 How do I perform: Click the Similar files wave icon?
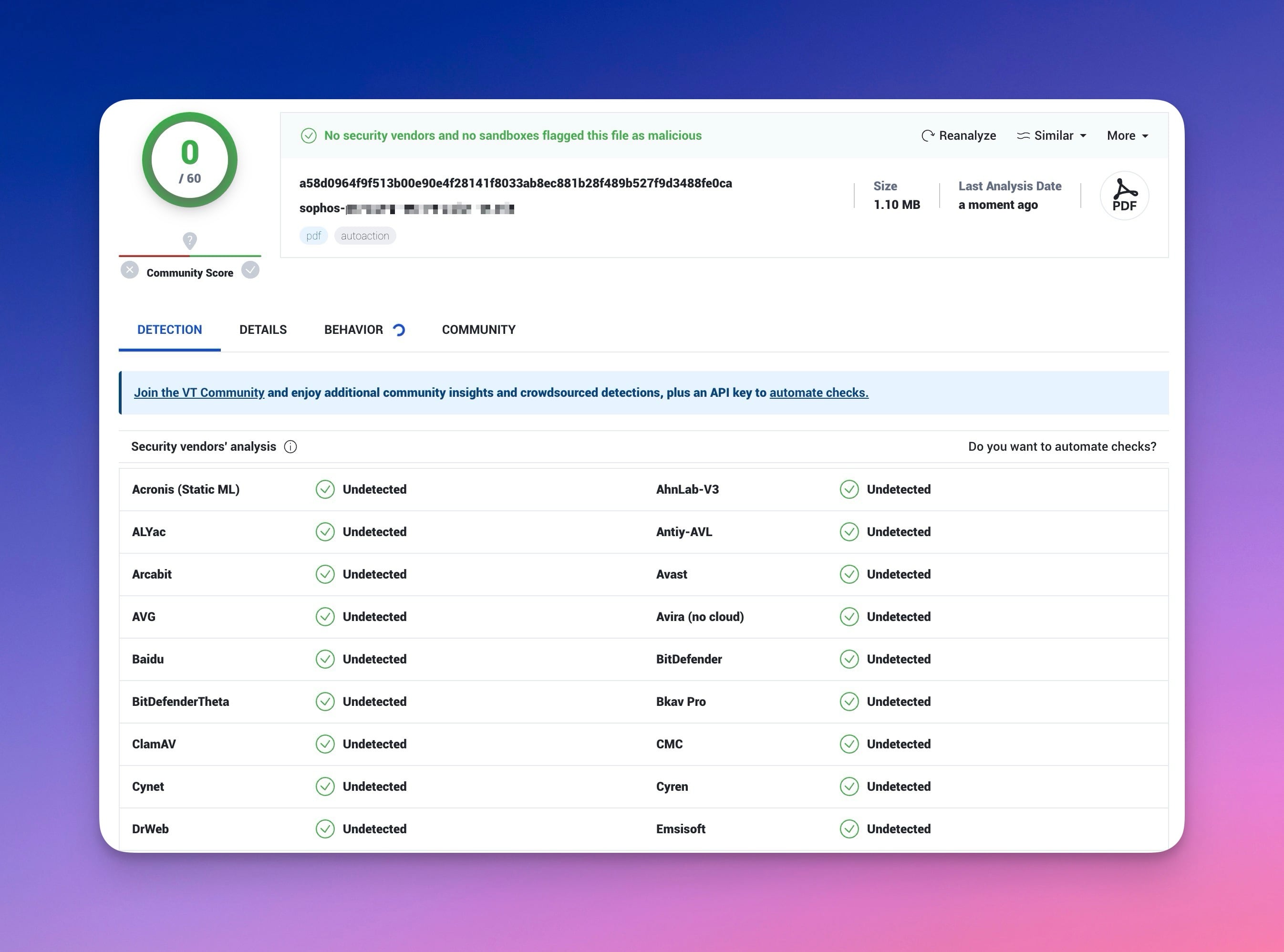(1023, 135)
